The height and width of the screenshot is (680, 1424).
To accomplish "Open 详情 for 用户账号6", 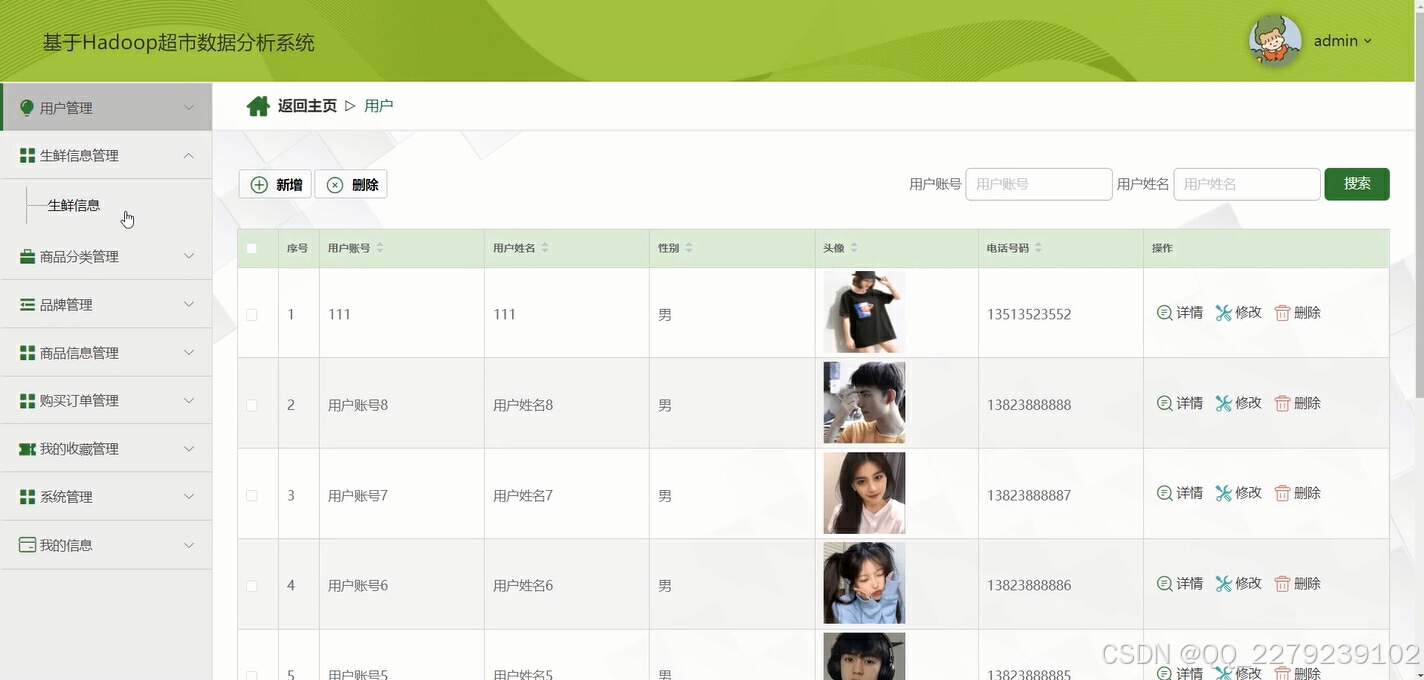I will (x=1180, y=583).
